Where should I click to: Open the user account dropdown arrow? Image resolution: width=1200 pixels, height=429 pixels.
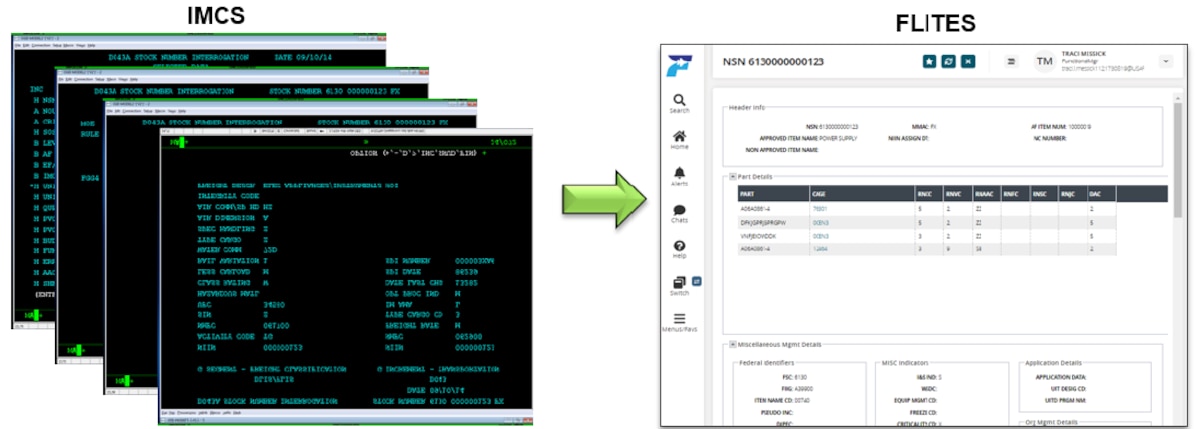[1165, 61]
